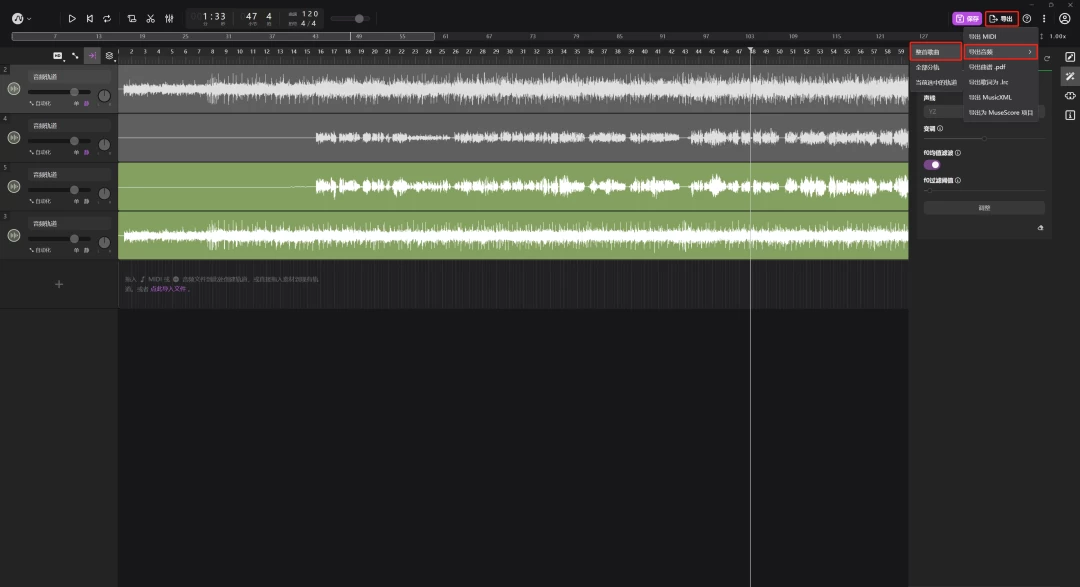Toggle the purple snap-to-arrow icon
The image size is (1080, 587).
click(92, 56)
